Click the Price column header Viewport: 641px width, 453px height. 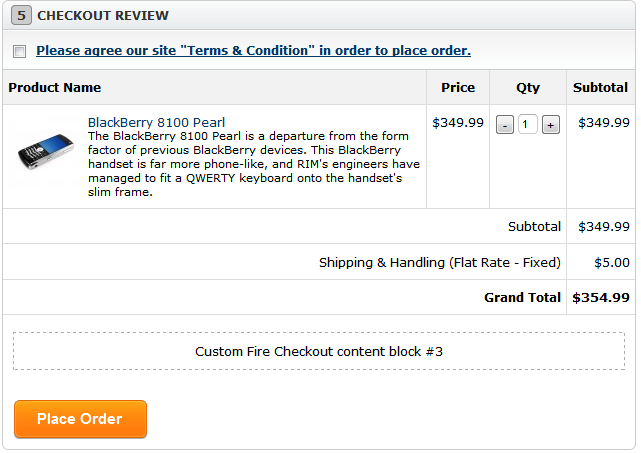click(x=458, y=88)
